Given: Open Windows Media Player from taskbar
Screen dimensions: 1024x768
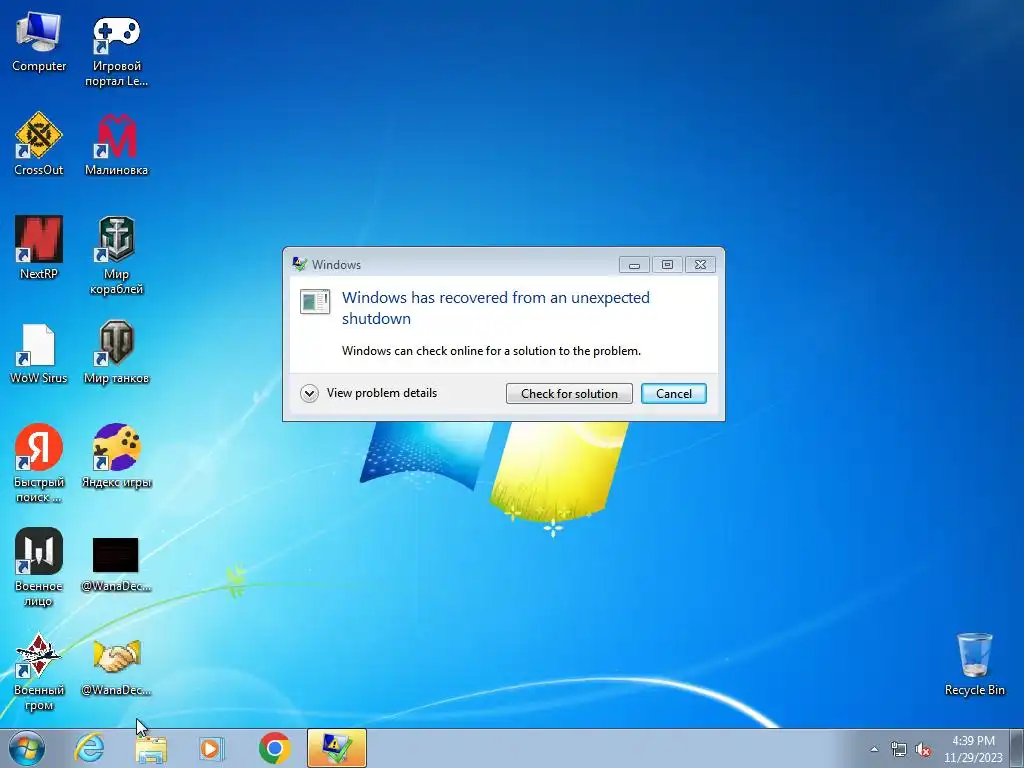Looking at the screenshot, I should 211,748.
